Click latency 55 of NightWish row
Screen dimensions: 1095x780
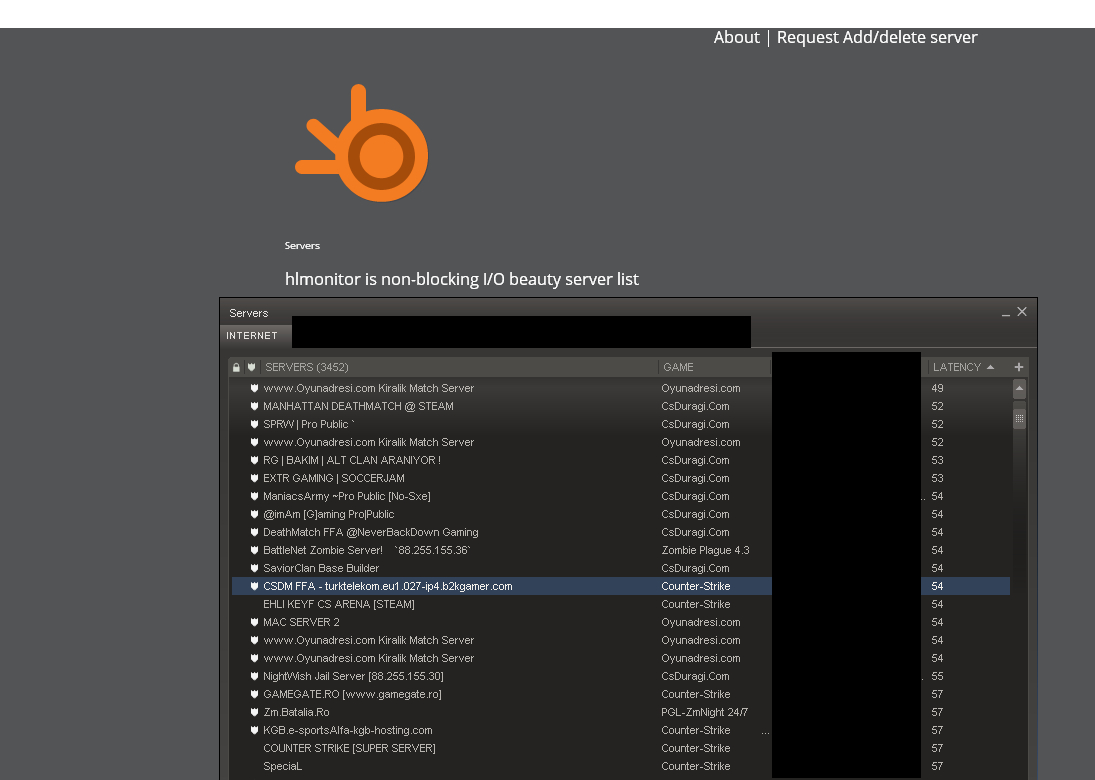click(x=937, y=676)
